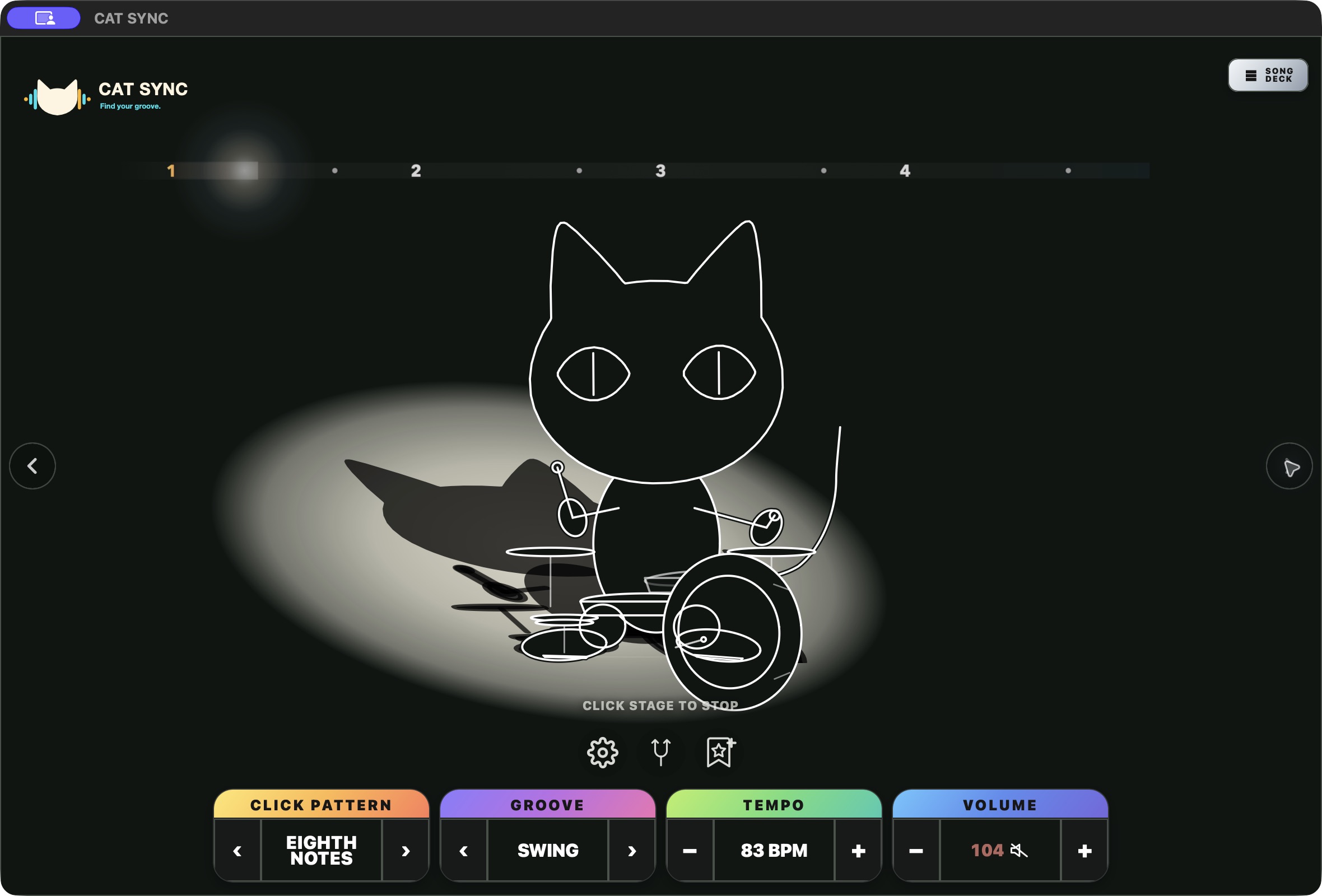Click beat 2 on the beat bar
The width and height of the screenshot is (1322, 896).
(x=416, y=171)
